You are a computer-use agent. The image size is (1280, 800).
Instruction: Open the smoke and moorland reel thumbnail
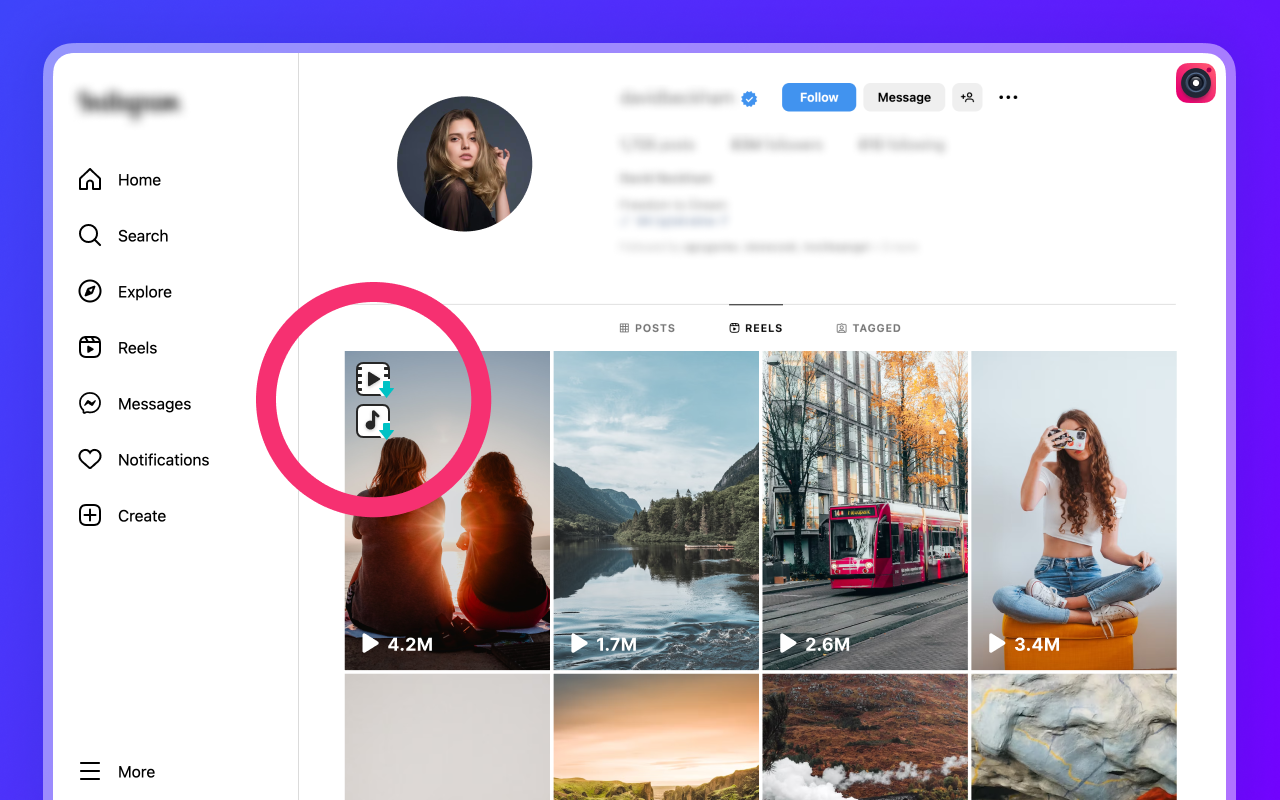click(x=865, y=737)
